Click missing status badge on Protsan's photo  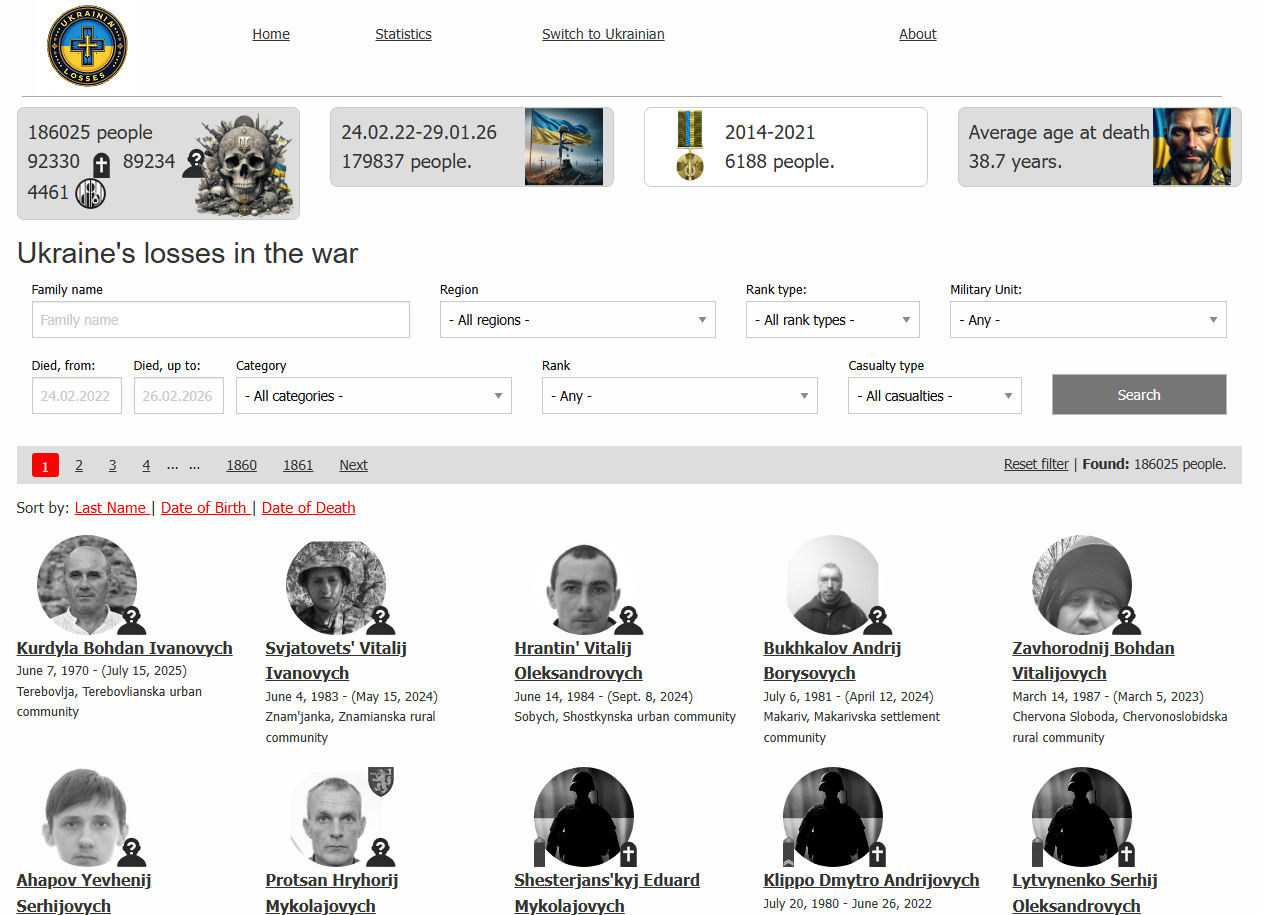click(x=381, y=853)
